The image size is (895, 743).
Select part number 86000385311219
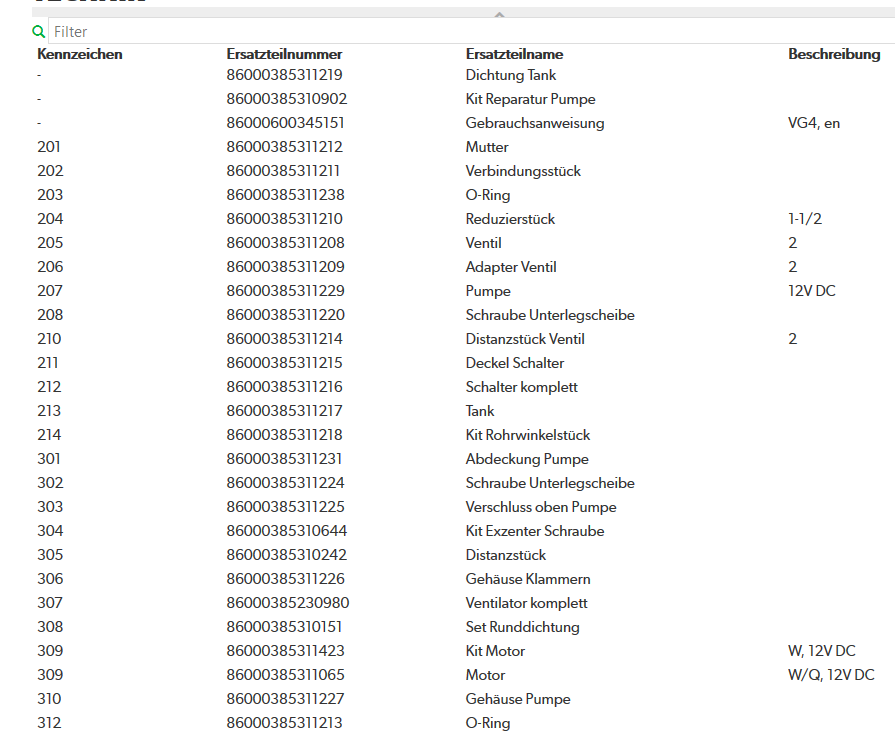click(284, 75)
